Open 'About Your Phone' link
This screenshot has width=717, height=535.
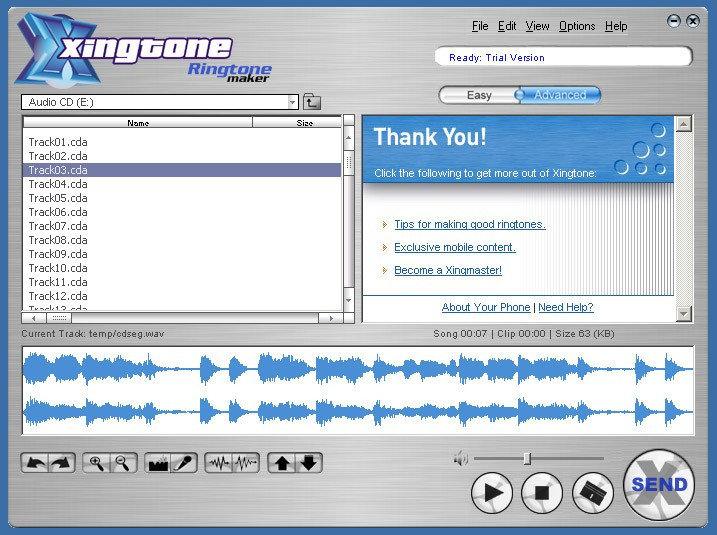click(486, 307)
